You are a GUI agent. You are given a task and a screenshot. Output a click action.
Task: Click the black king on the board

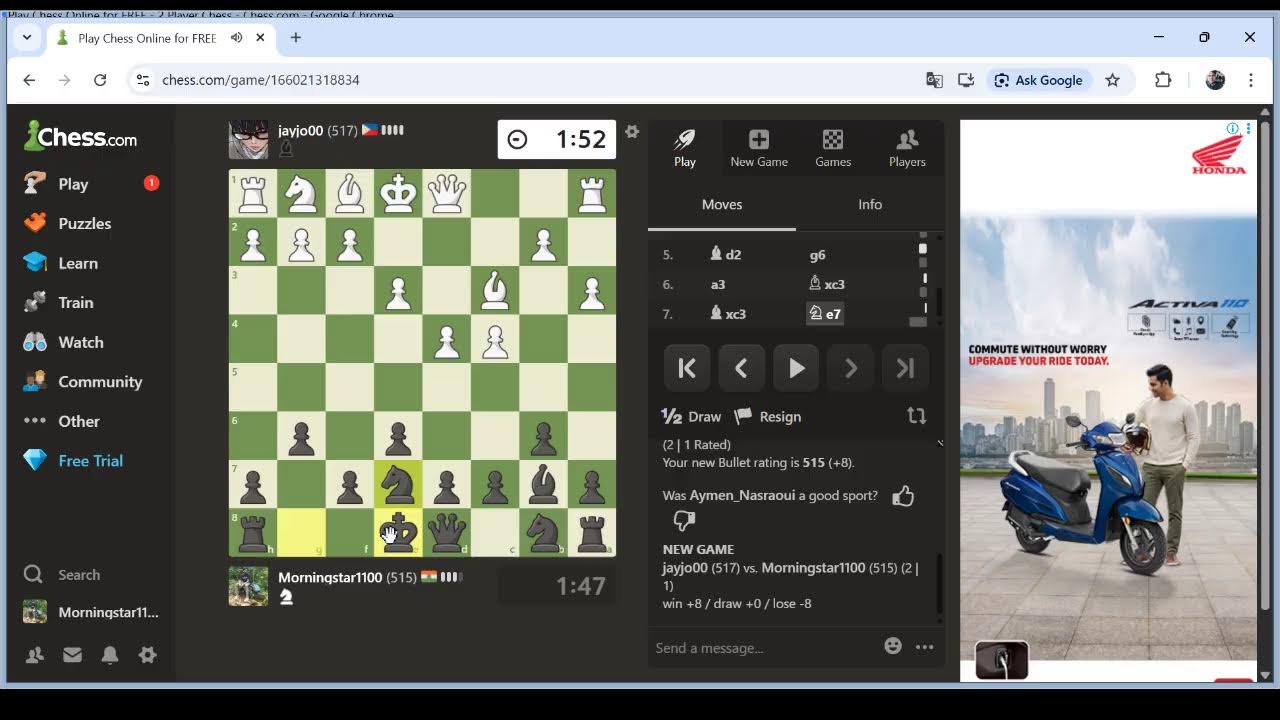click(398, 533)
